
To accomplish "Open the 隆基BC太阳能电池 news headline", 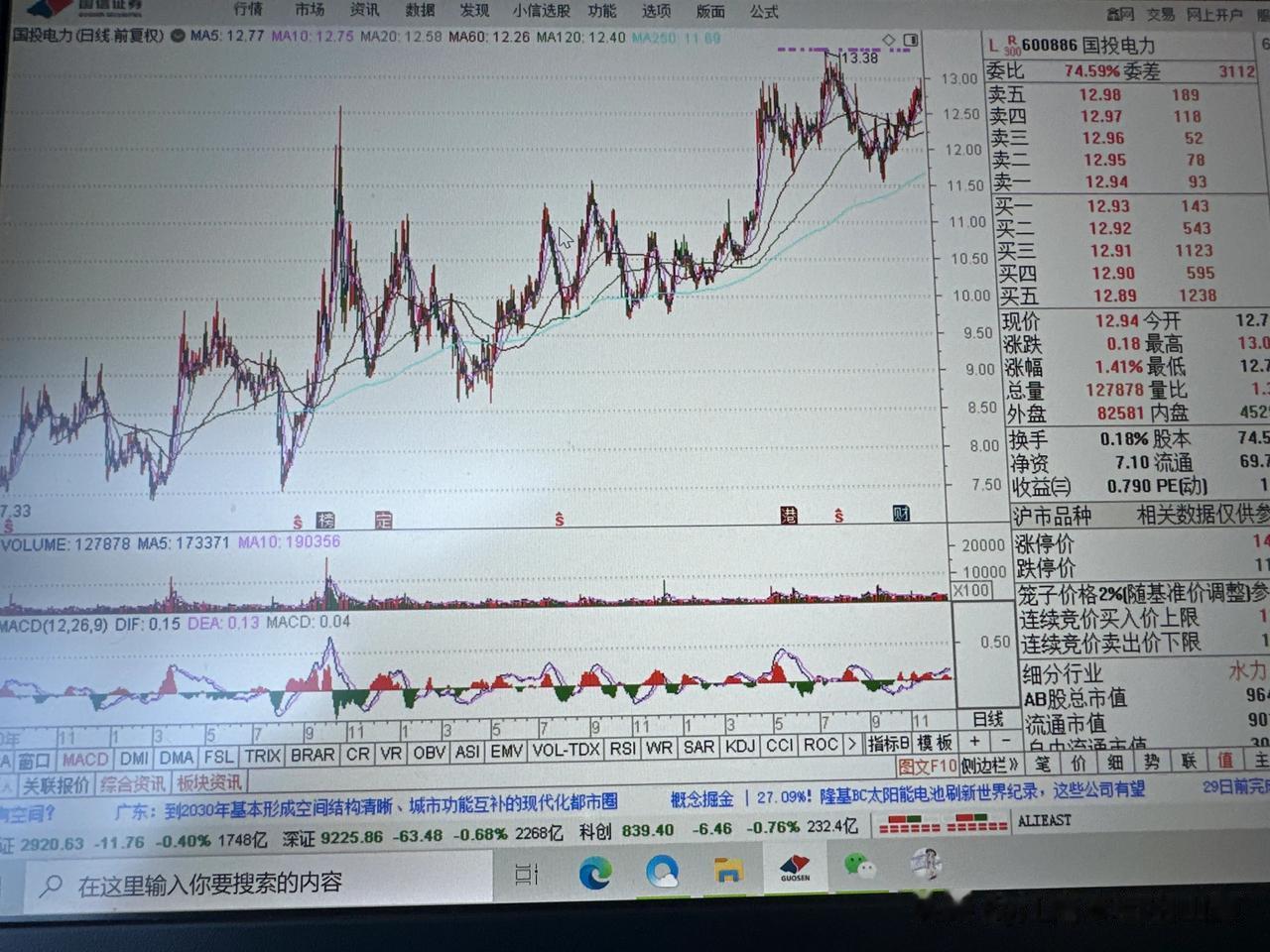I will click(x=982, y=793).
